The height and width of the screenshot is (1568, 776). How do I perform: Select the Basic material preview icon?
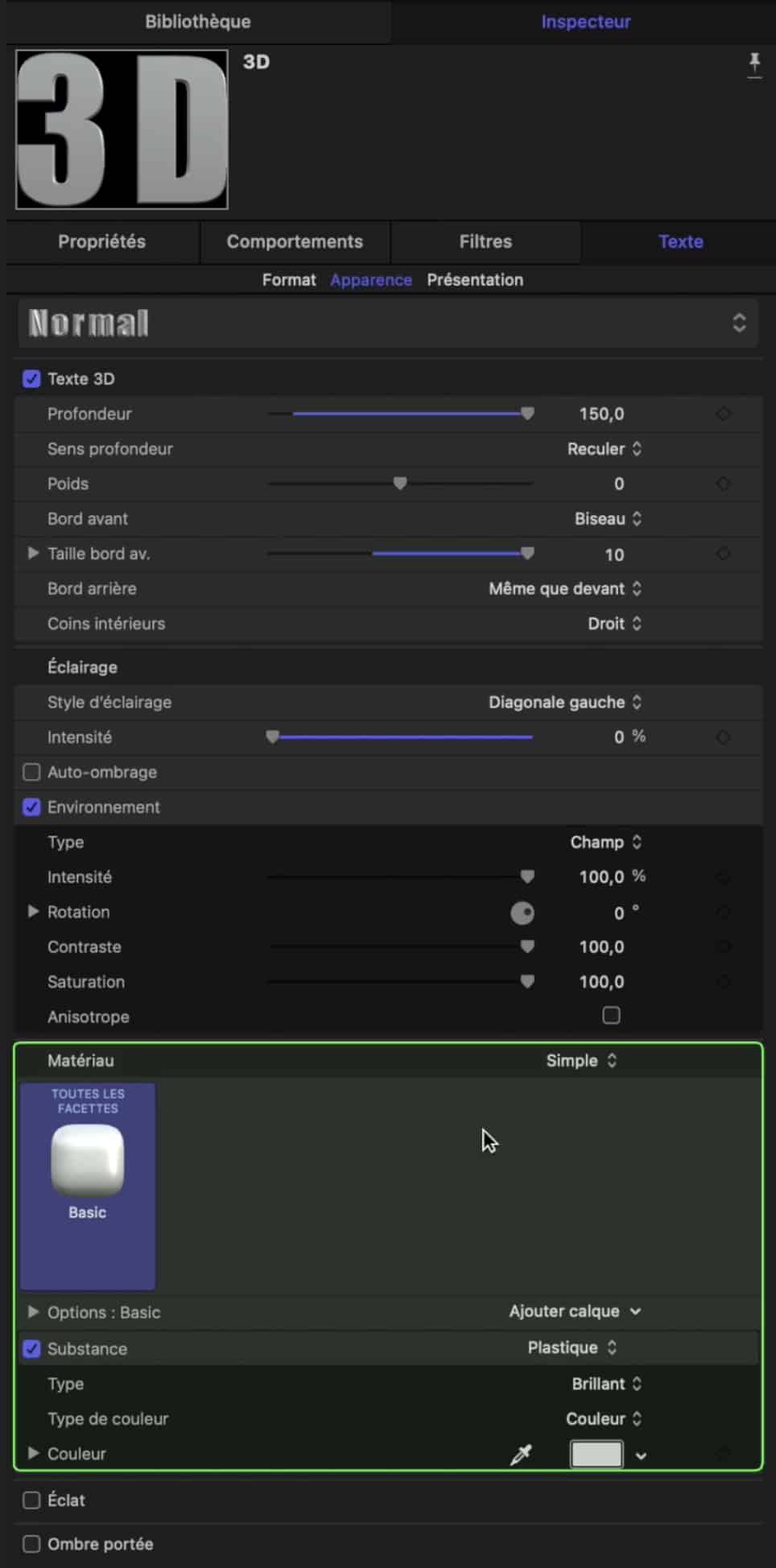87,1160
